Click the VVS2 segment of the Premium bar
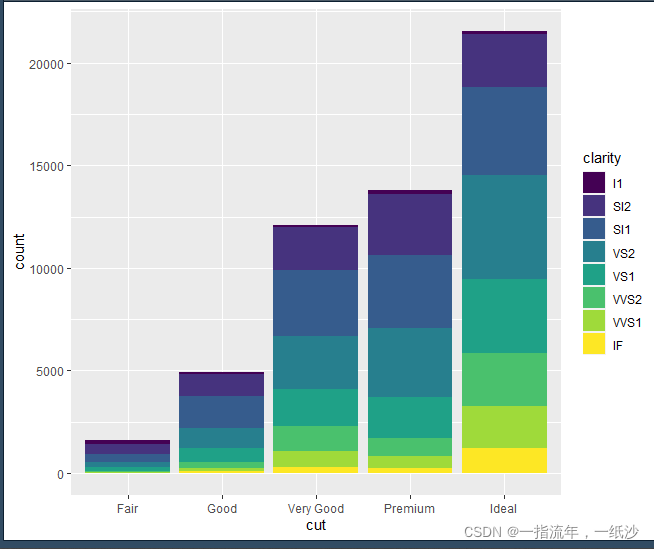The width and height of the screenshot is (654, 549). coord(410,447)
